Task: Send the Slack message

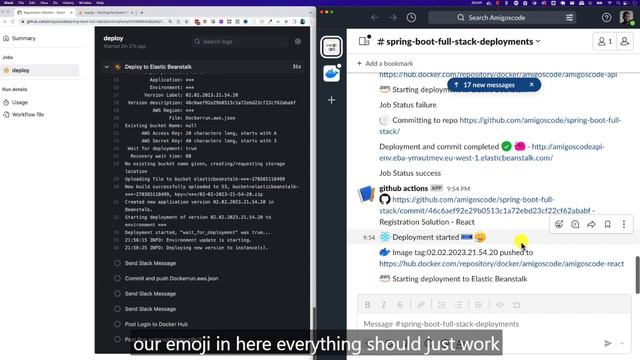Action: [607, 344]
